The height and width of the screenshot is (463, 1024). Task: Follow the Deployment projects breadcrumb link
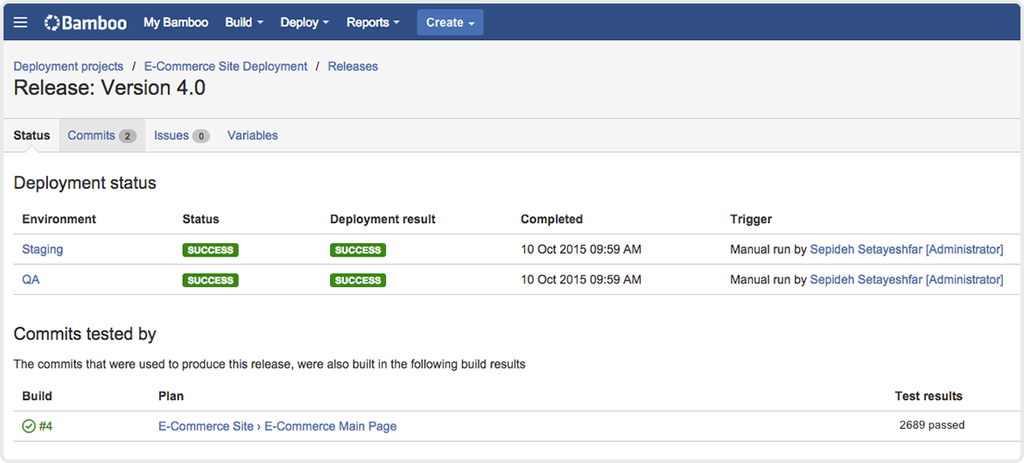[x=69, y=67]
